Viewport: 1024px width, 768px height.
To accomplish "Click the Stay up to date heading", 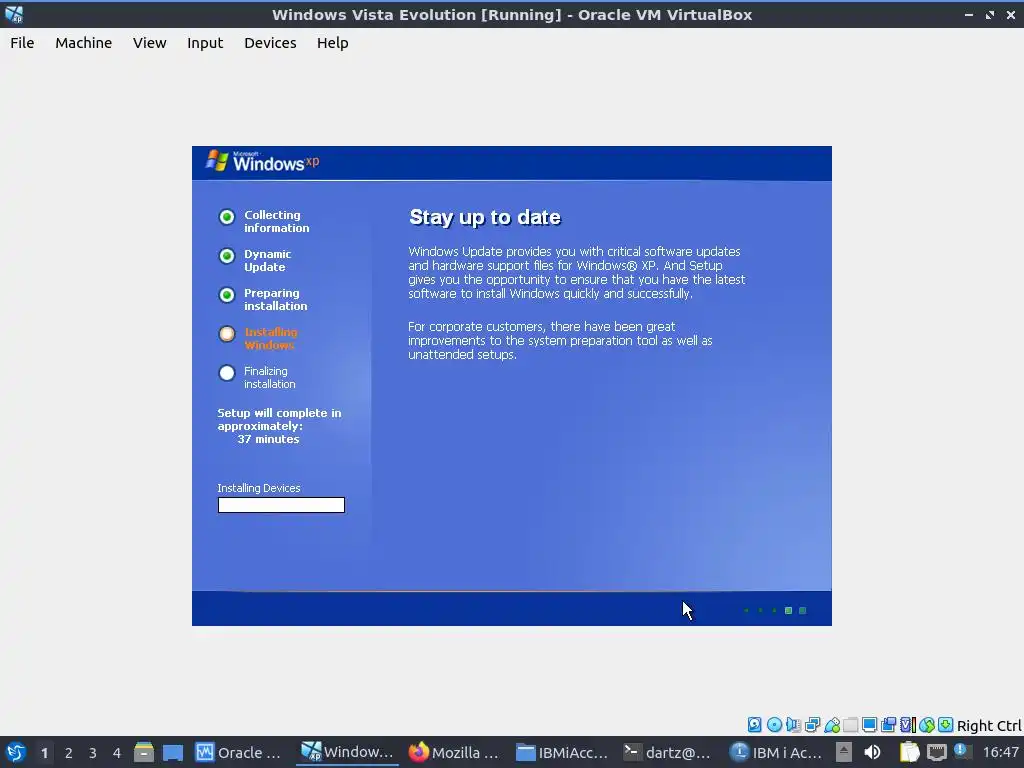I will [485, 217].
